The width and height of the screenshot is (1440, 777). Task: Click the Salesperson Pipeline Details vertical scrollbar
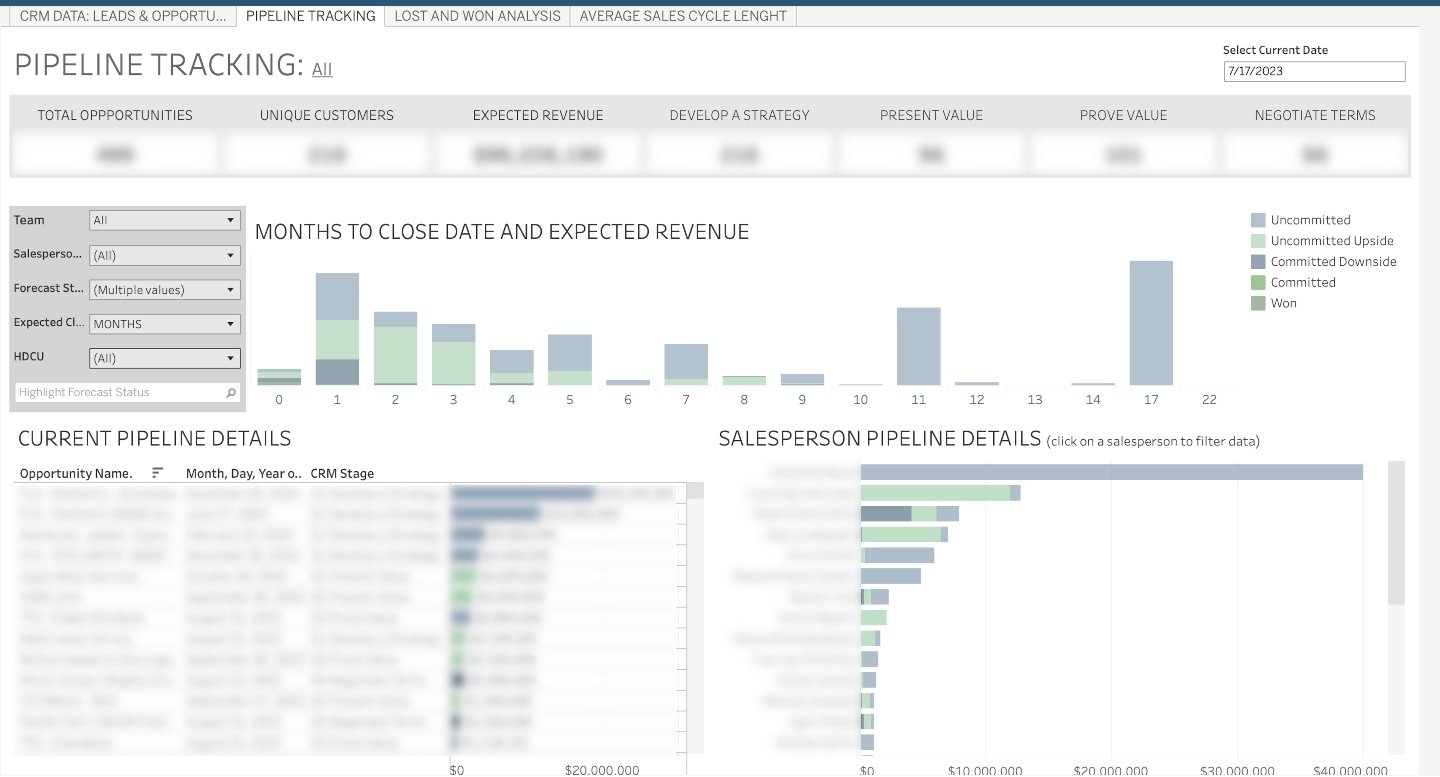(x=1396, y=532)
